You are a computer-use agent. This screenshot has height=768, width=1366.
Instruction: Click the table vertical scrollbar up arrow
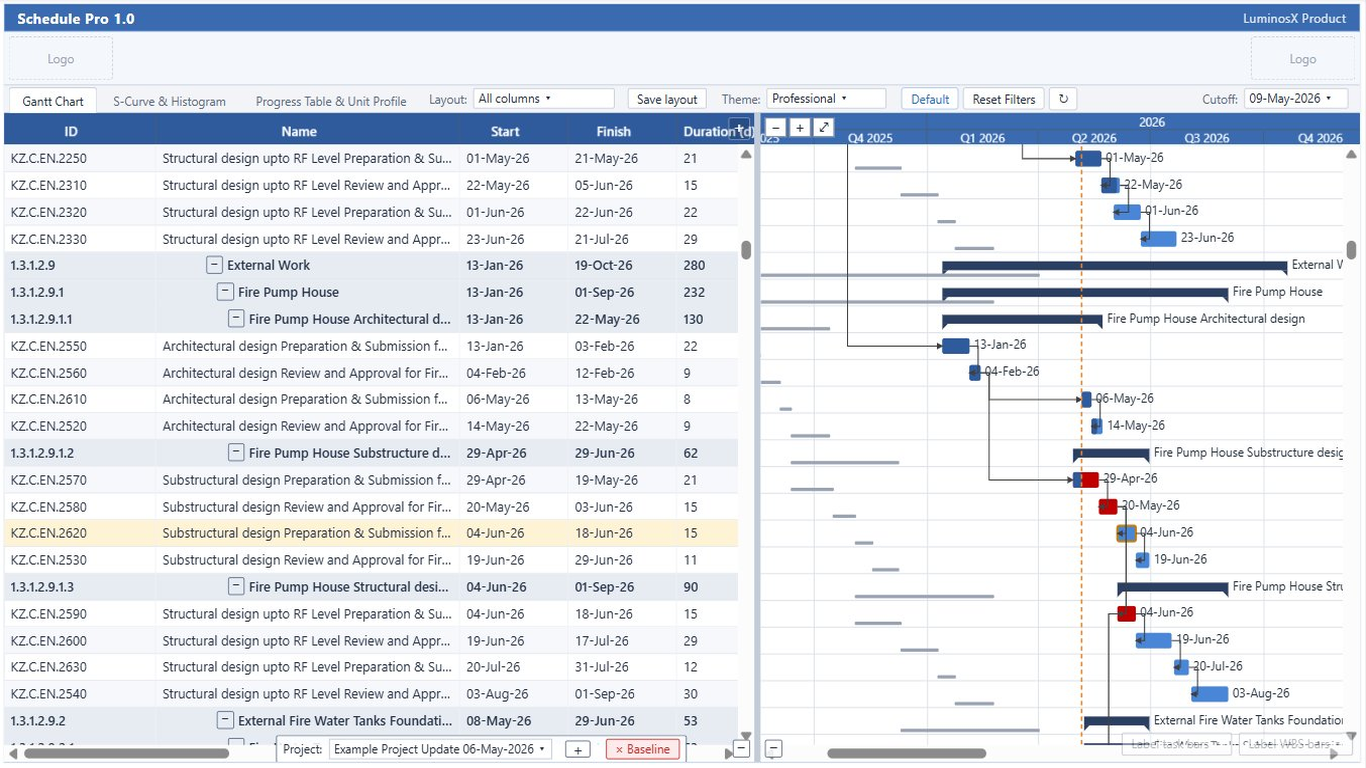pos(746,155)
